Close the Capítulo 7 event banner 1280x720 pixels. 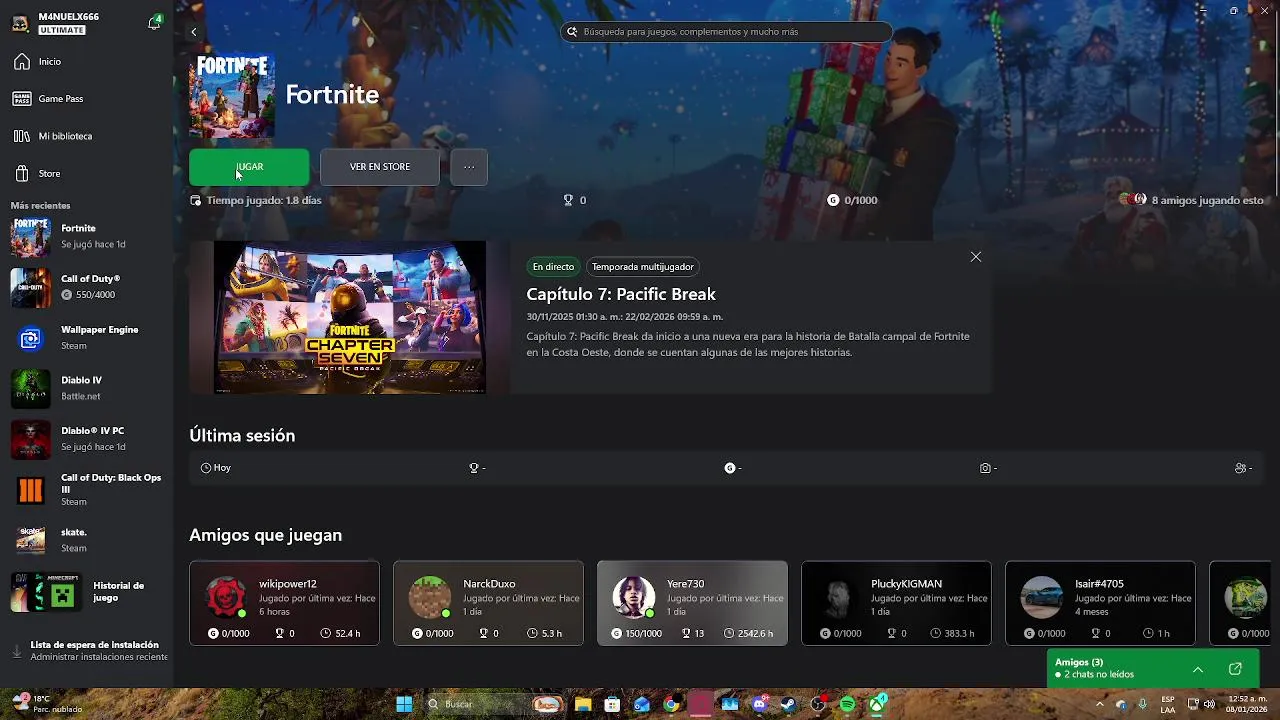click(x=976, y=257)
